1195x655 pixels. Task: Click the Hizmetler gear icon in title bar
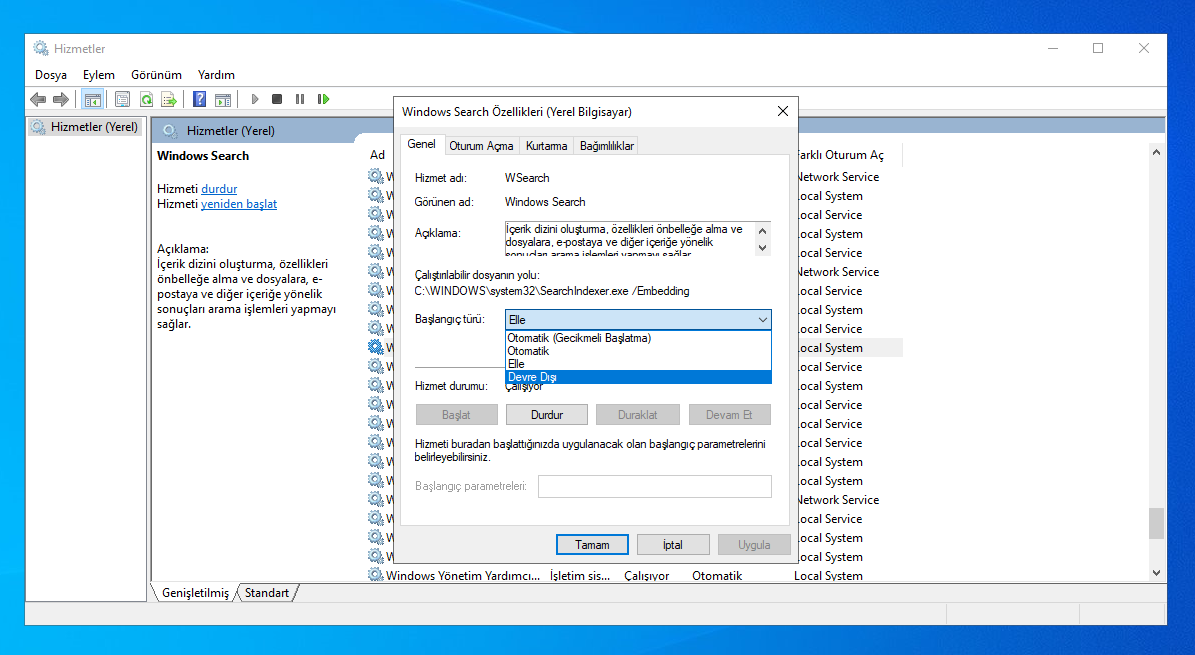click(x=40, y=48)
